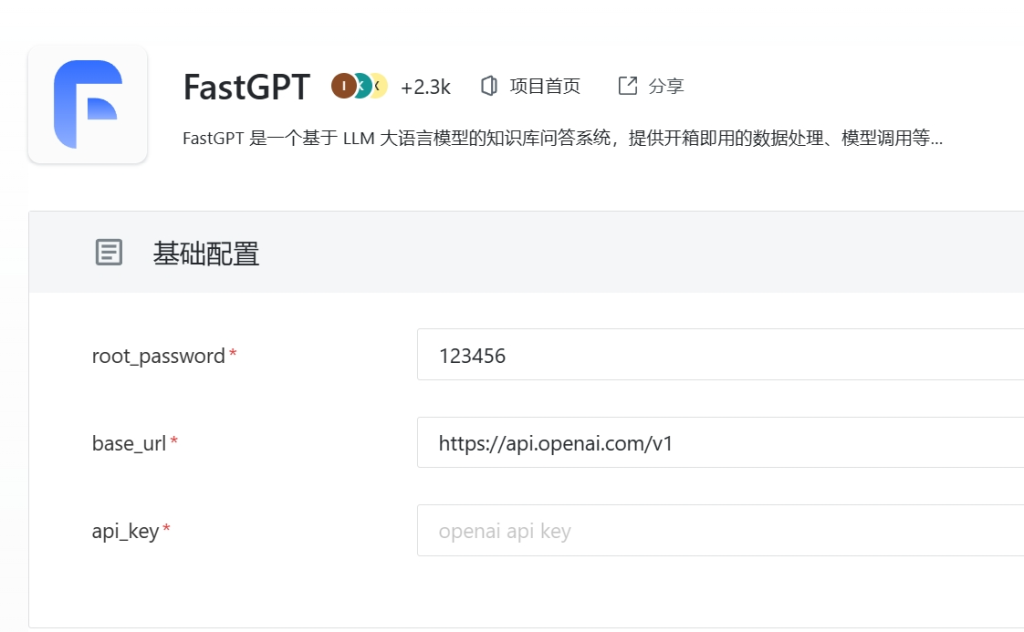Click the share arrow icon

click(x=628, y=86)
